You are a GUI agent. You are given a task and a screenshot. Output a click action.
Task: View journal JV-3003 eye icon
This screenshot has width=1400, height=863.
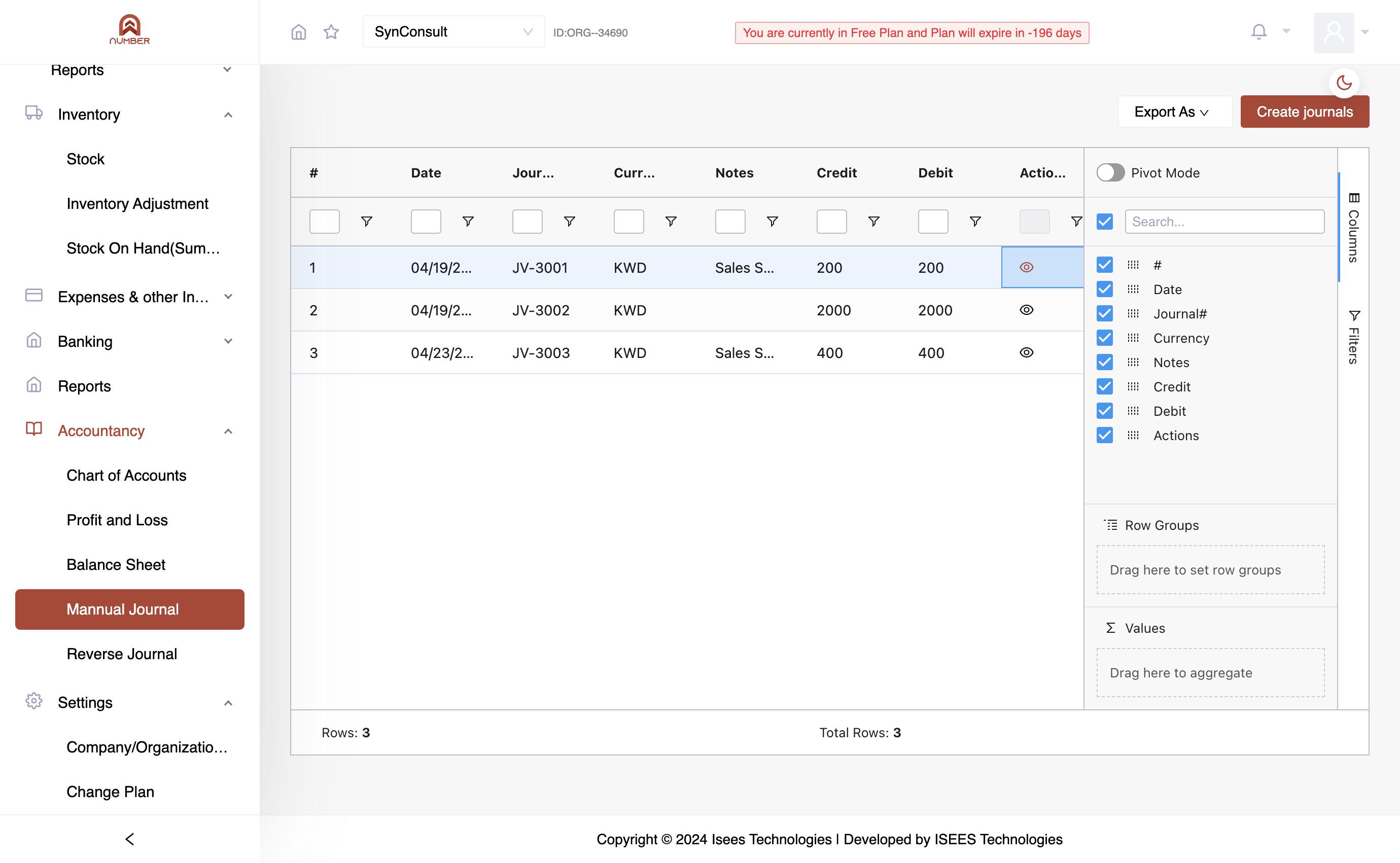tap(1027, 353)
